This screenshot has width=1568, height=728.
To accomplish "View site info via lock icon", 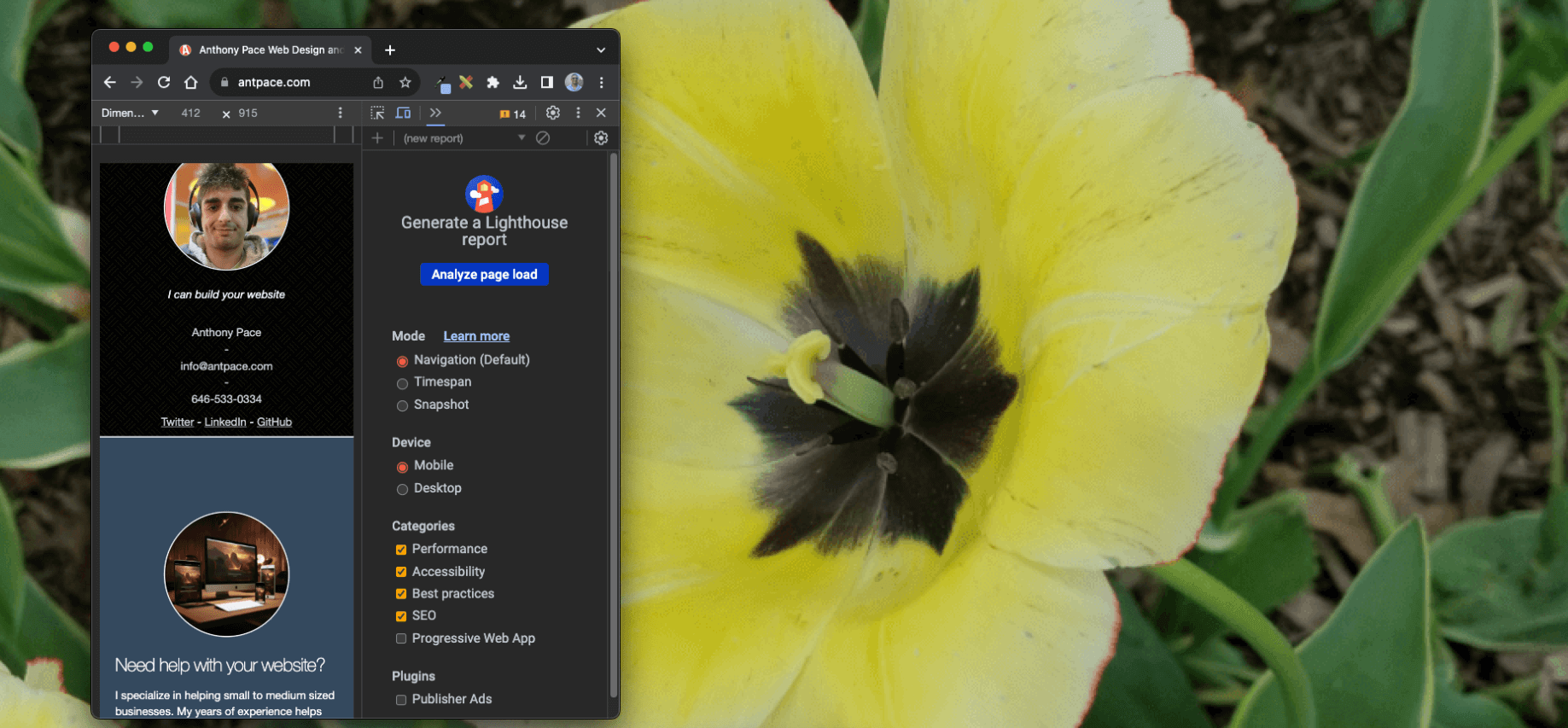I will click(224, 83).
